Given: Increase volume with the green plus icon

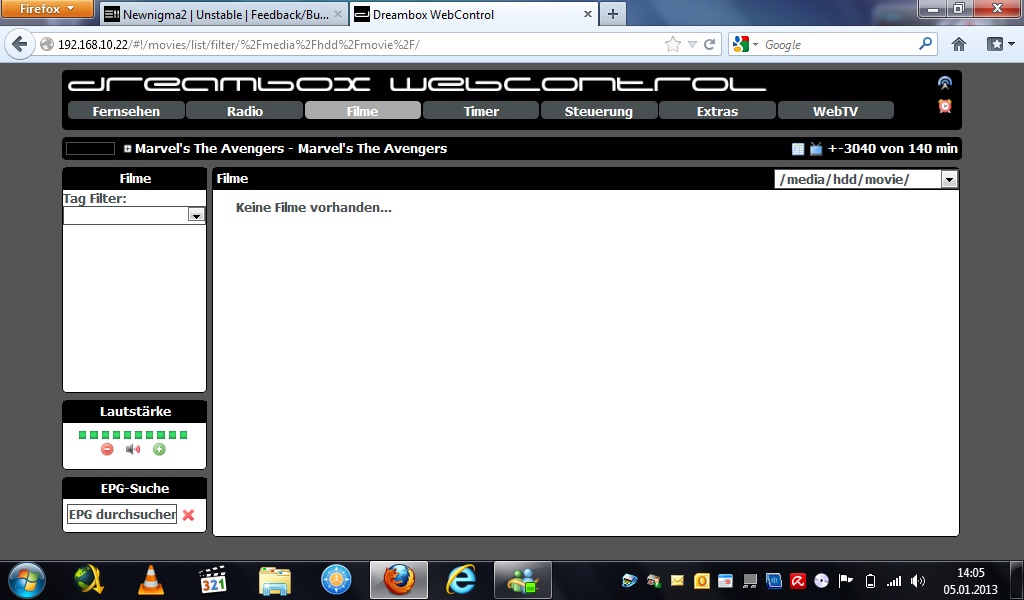Looking at the screenshot, I should click(x=159, y=450).
